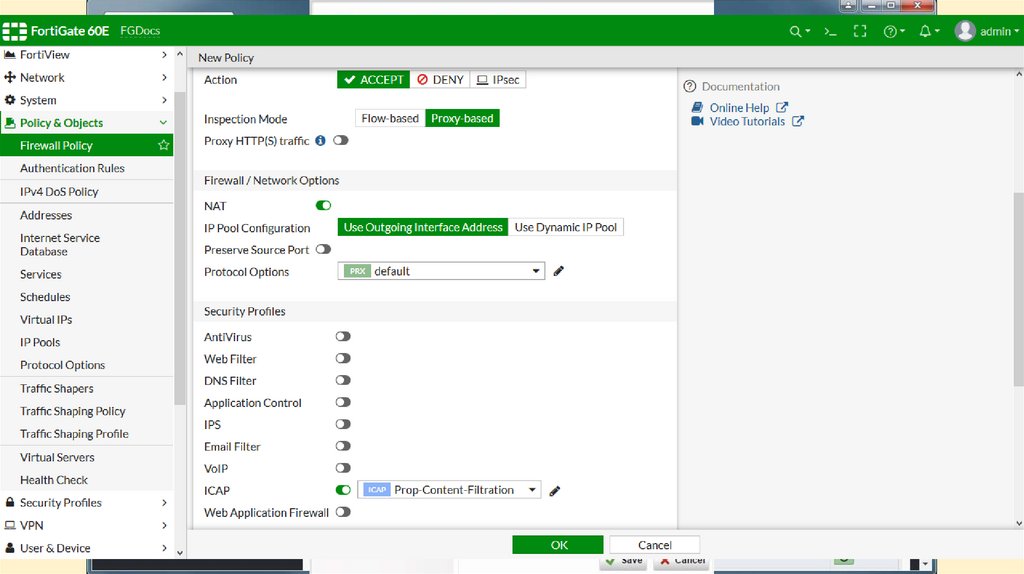
Task: Click the Online Help book icon
Action: point(697,107)
